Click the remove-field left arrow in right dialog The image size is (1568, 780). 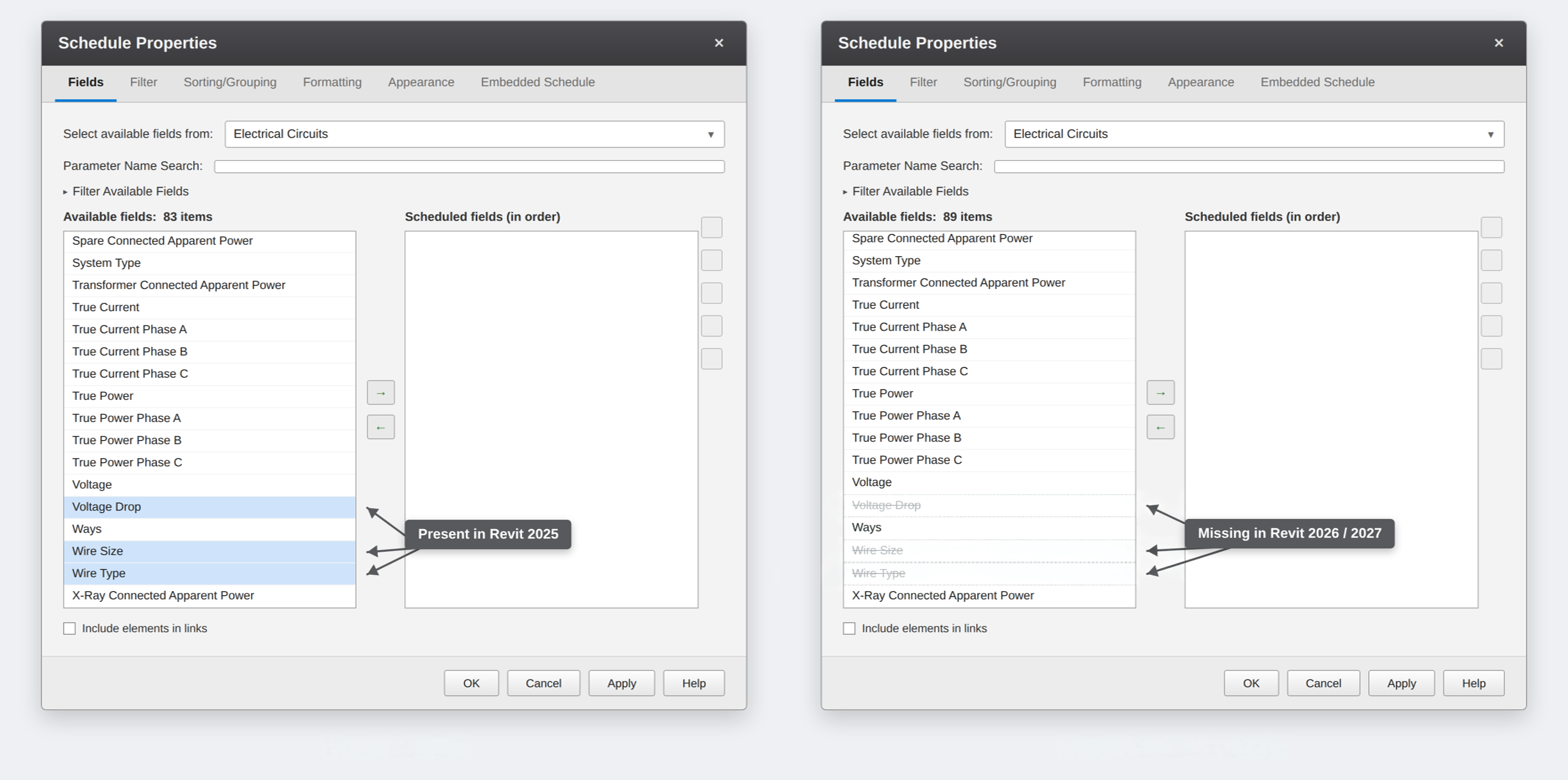coord(1160,427)
